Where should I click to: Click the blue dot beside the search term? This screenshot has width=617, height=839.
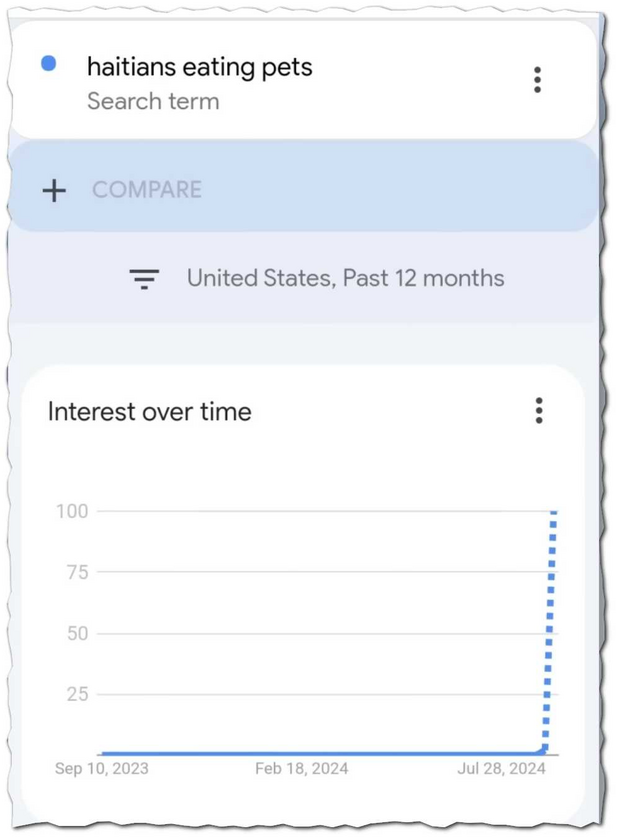tap(49, 63)
